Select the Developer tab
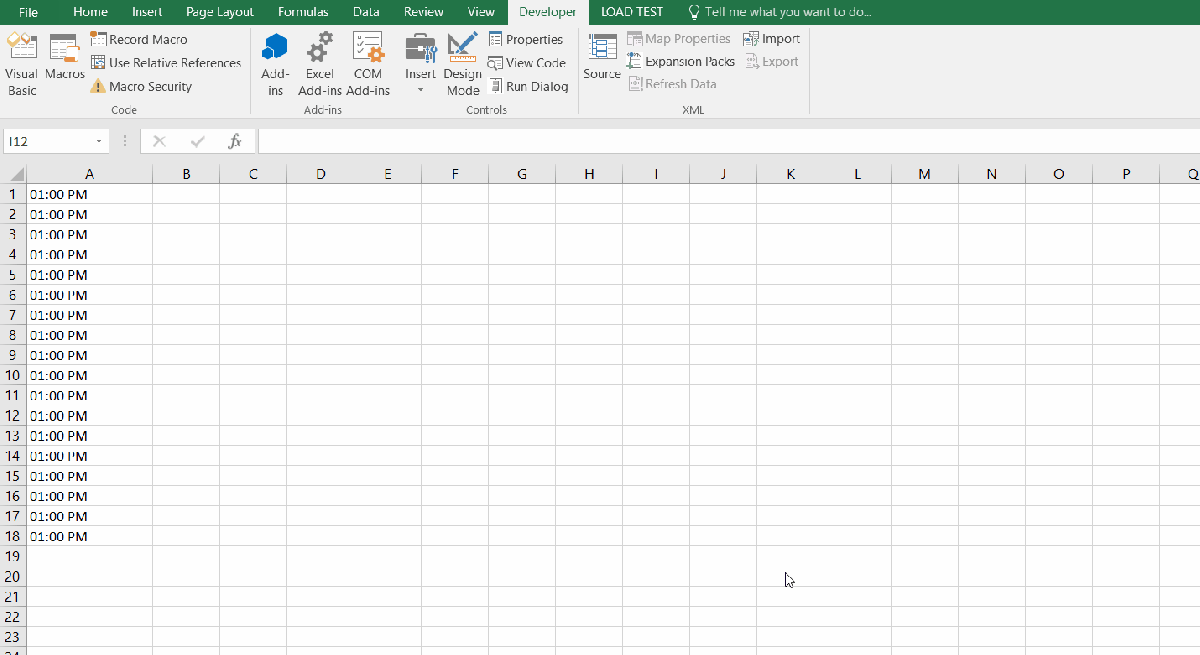1200x655 pixels. point(548,12)
